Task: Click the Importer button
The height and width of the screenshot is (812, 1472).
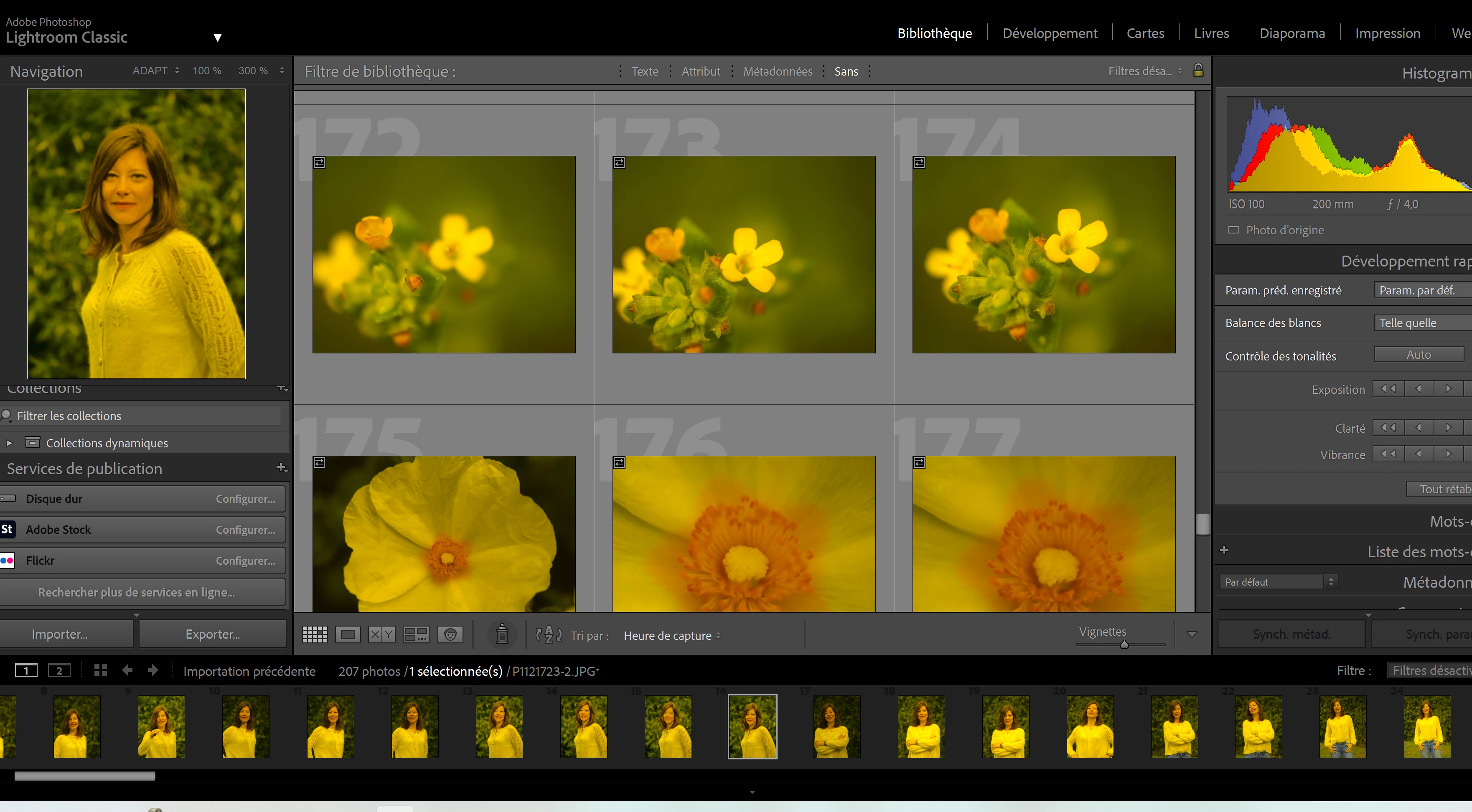Action: pyautogui.click(x=59, y=634)
